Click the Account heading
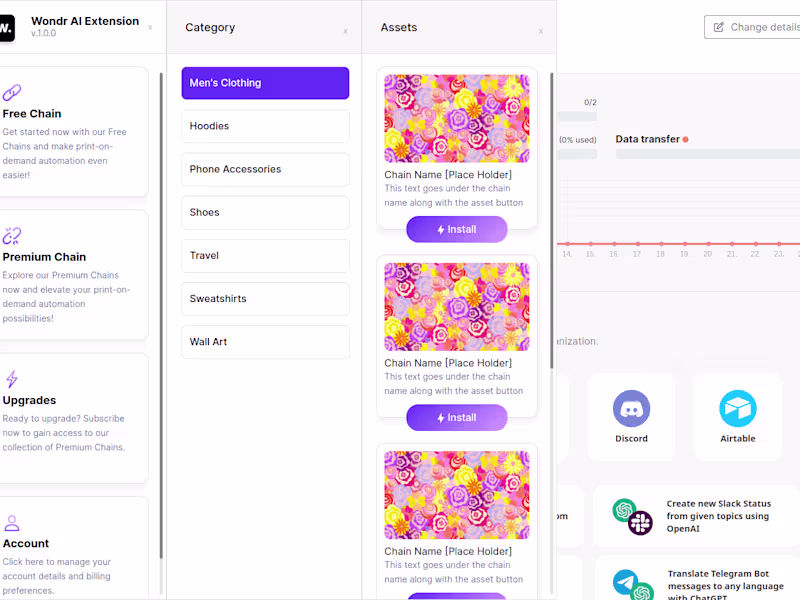 pos(26,544)
